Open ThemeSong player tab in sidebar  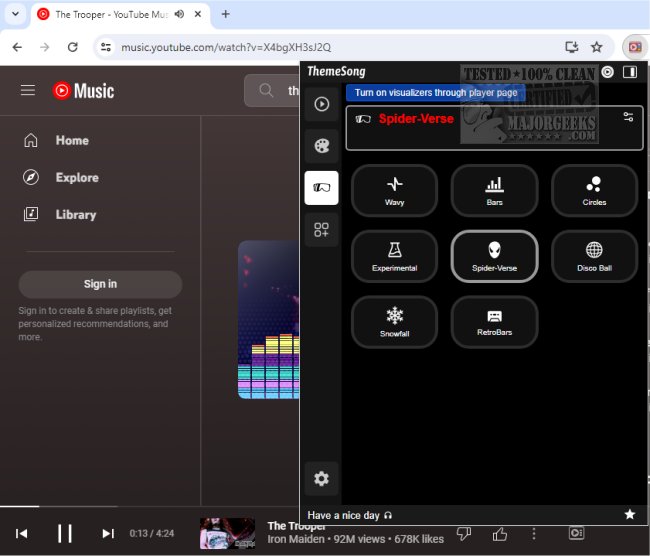(322, 104)
